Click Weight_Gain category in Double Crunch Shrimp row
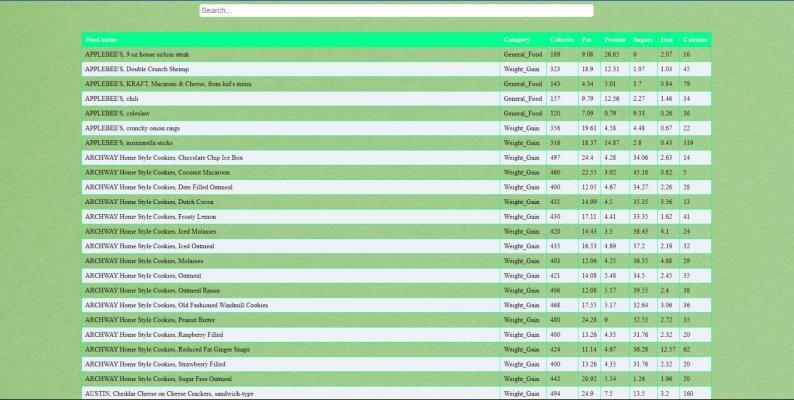 tap(522, 69)
